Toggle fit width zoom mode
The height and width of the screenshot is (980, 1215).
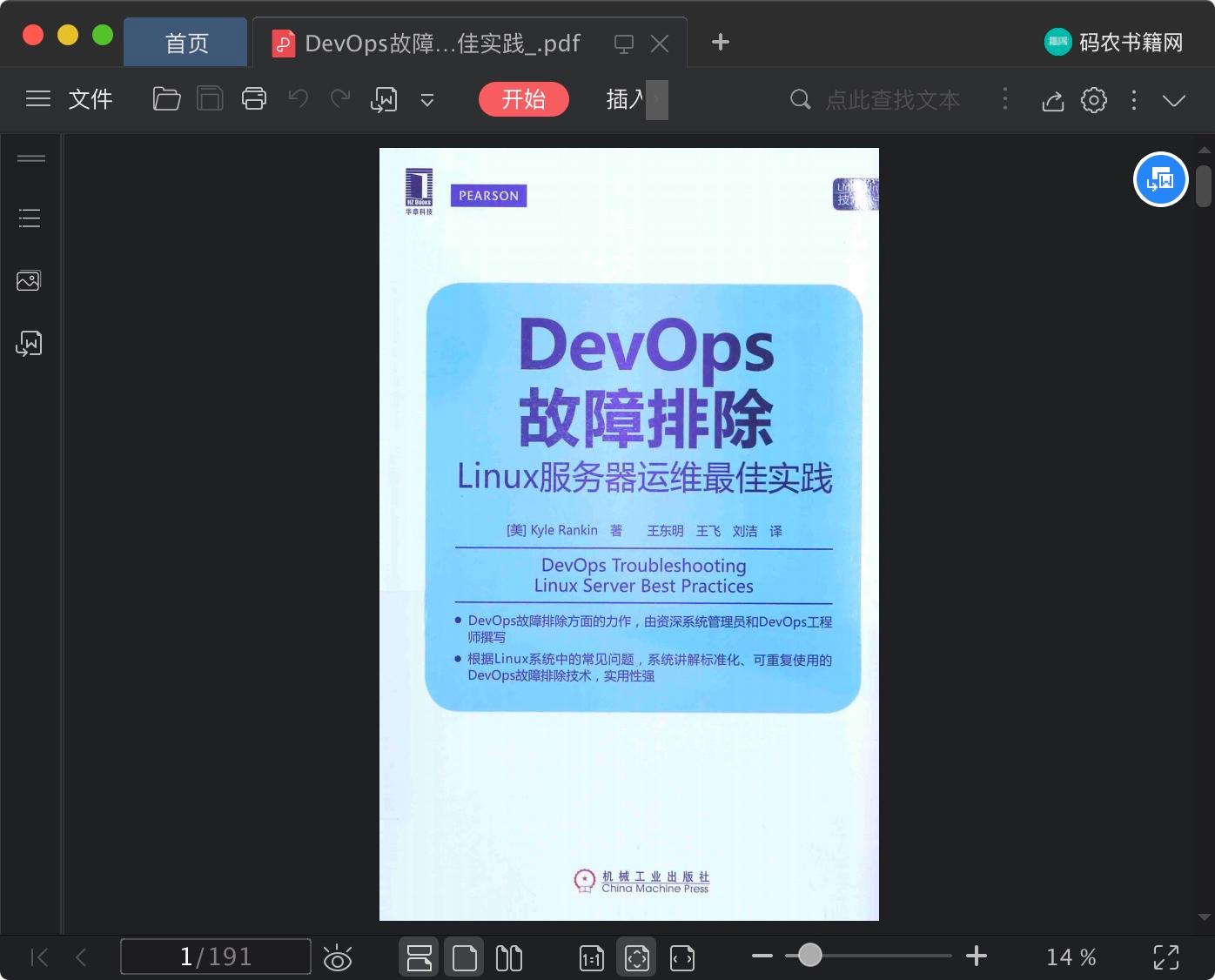pyautogui.click(x=682, y=958)
